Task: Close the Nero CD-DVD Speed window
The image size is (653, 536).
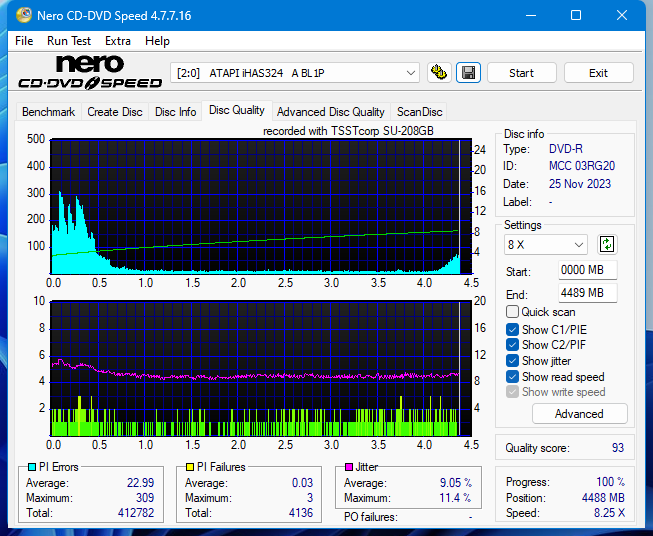Action: click(622, 15)
